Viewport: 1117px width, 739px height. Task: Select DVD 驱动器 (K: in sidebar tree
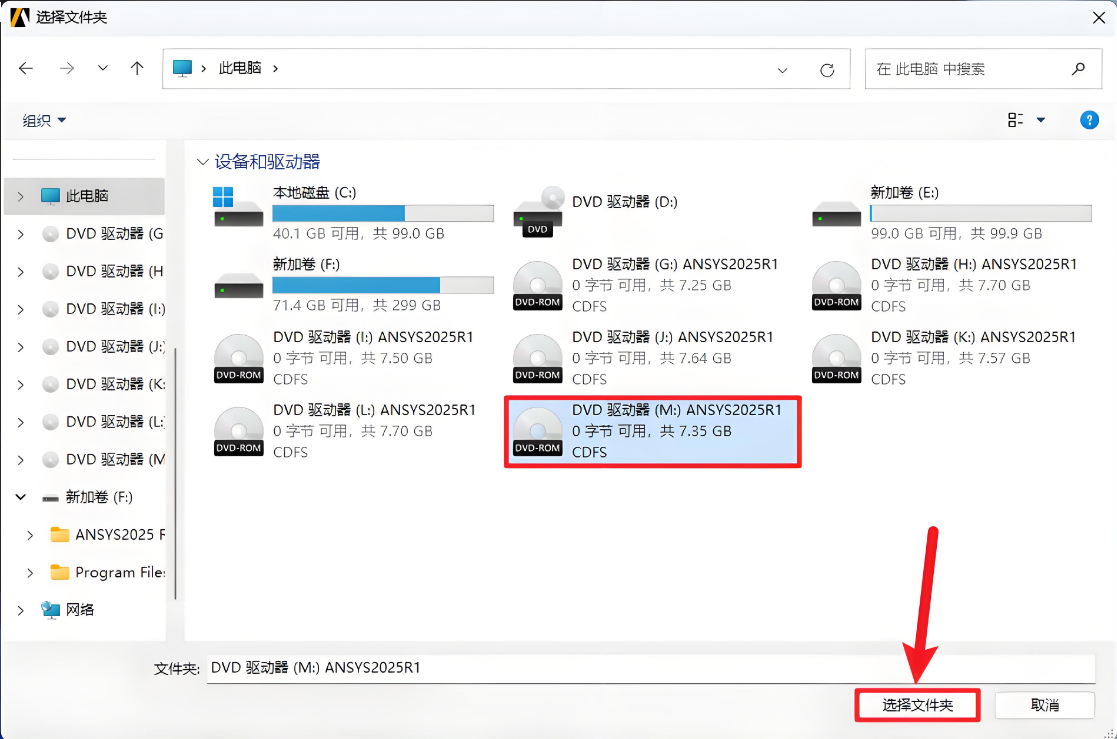103,385
